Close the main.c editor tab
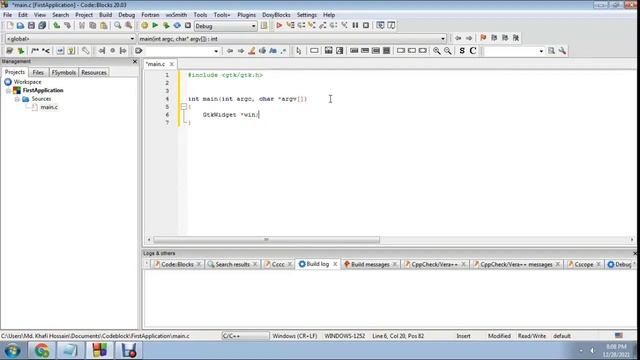The image size is (640, 360). click(x=172, y=64)
